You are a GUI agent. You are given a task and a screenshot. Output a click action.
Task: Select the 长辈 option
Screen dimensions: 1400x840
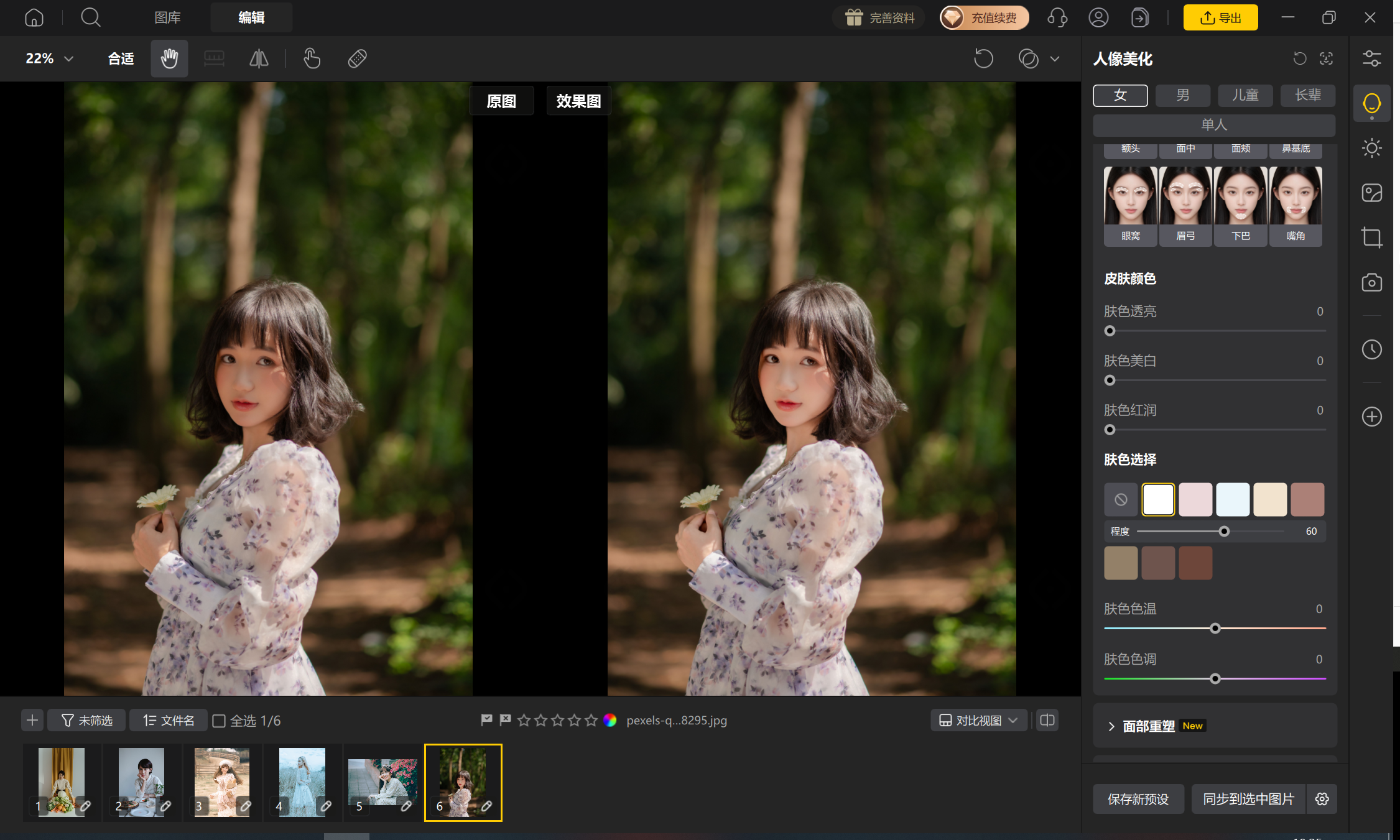point(1308,95)
